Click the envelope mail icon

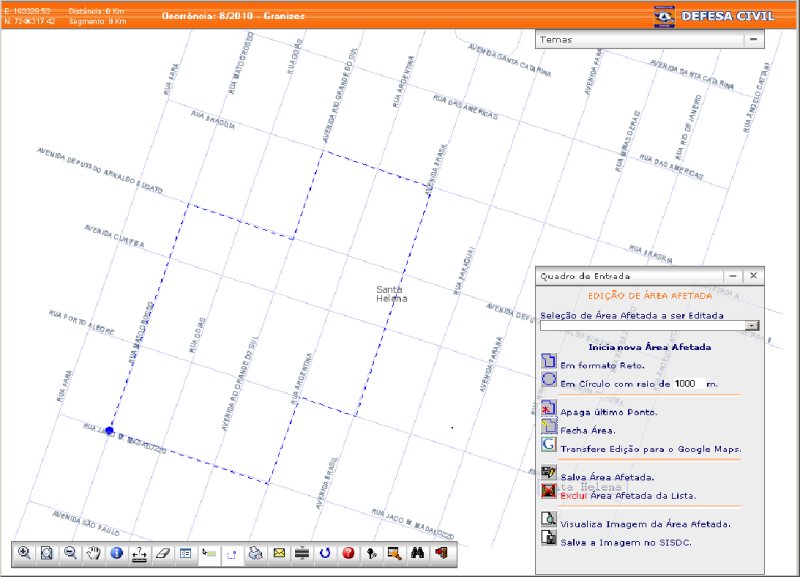pos(279,552)
